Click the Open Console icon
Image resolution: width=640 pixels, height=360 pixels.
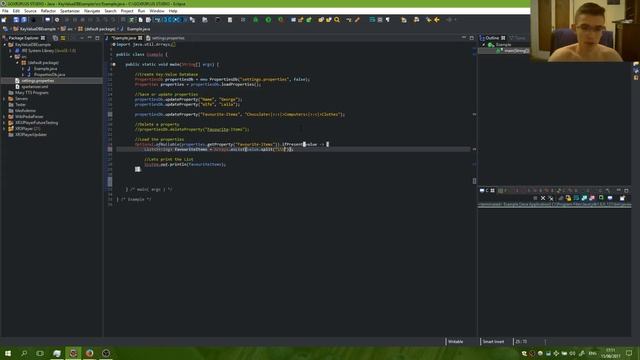(622, 198)
